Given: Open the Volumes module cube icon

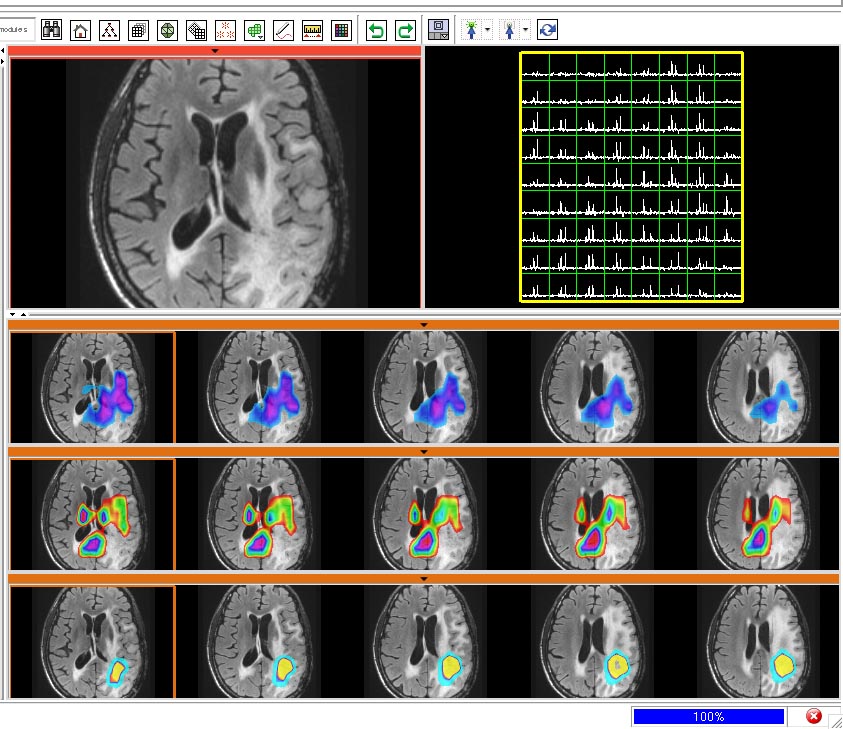Looking at the screenshot, I should pos(139,30).
